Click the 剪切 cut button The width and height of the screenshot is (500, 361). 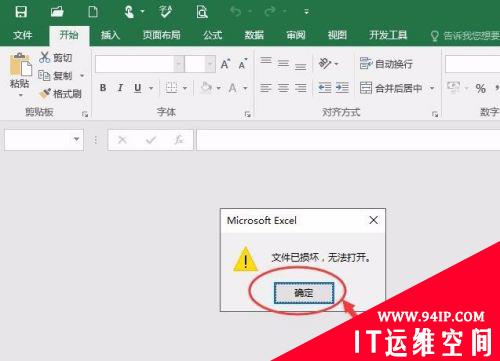click(56, 58)
